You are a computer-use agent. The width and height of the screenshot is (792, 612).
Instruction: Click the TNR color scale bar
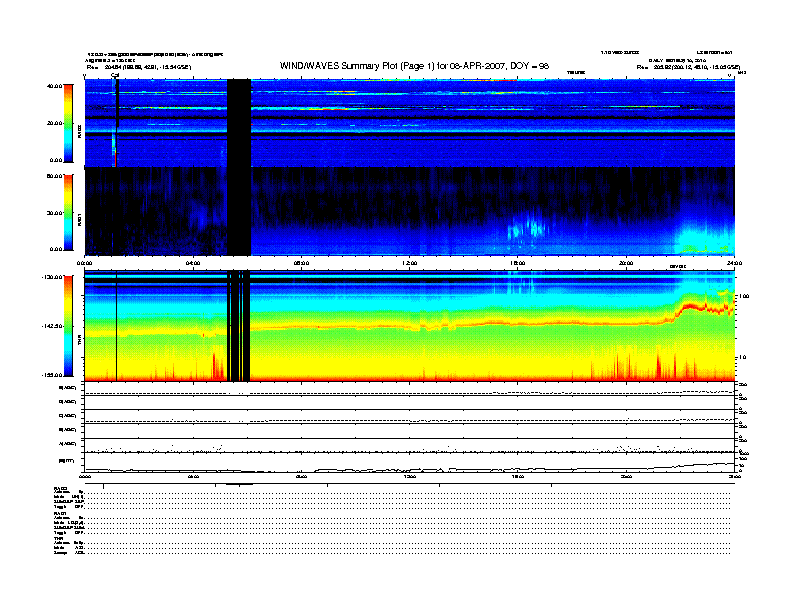click(68, 326)
